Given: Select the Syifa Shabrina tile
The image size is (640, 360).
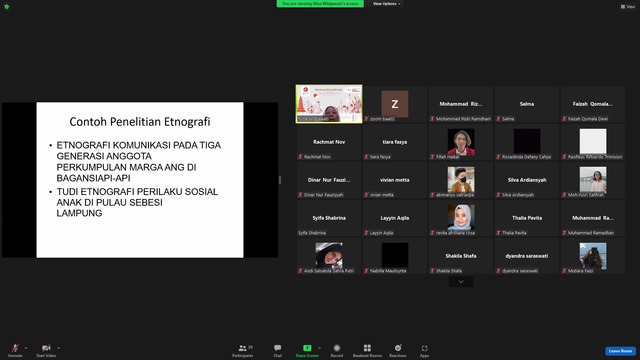Looking at the screenshot, I should point(329,218).
